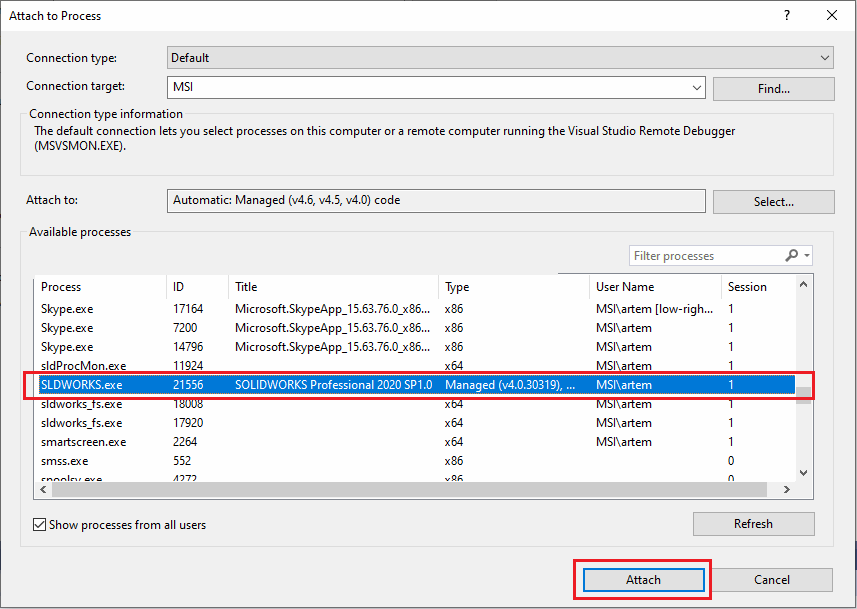Click the Select... button

(x=773, y=202)
